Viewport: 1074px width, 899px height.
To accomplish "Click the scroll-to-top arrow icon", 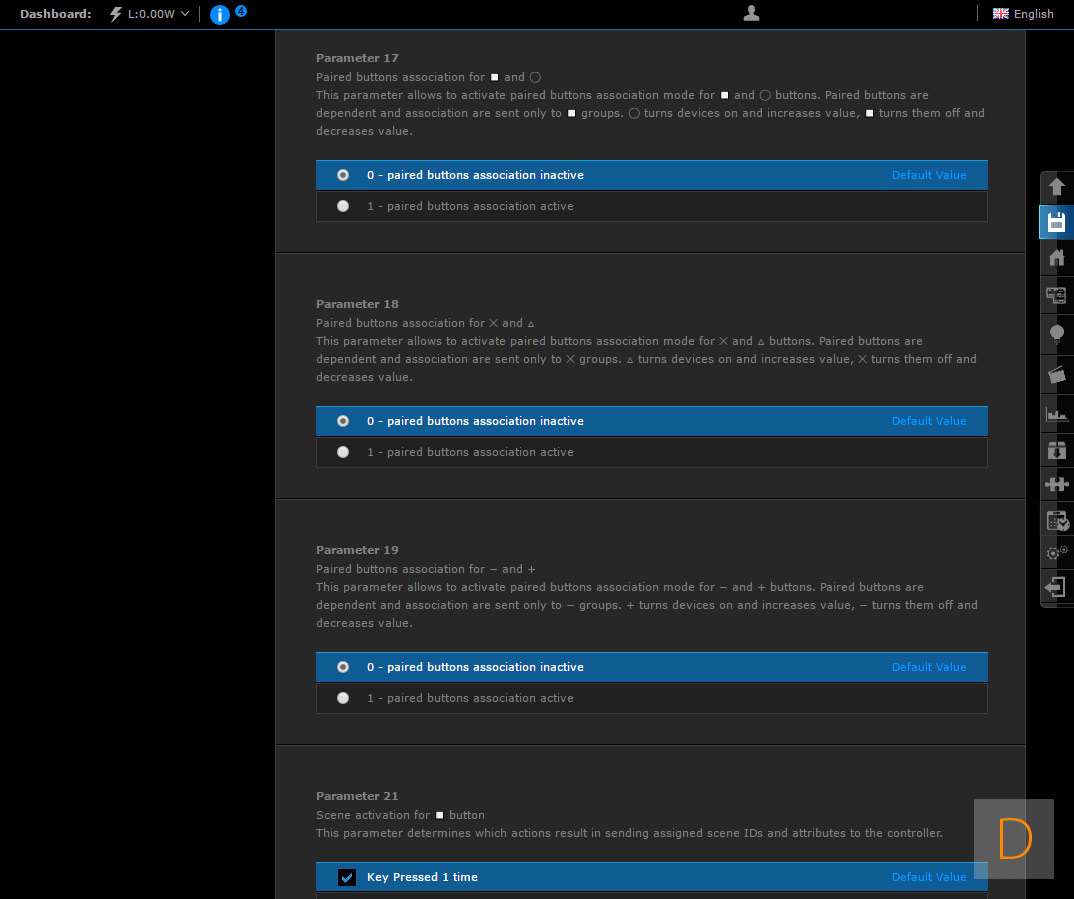I will 1056,187.
